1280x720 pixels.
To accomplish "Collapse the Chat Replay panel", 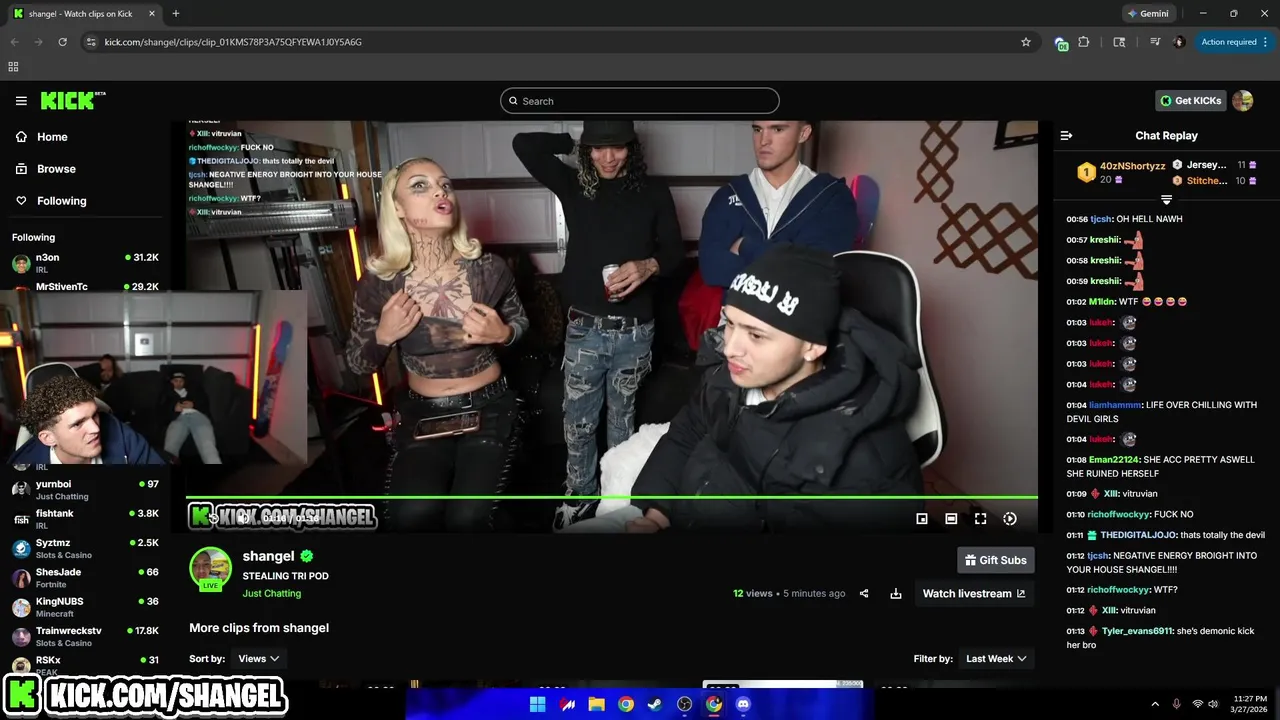I will pyautogui.click(x=1066, y=136).
